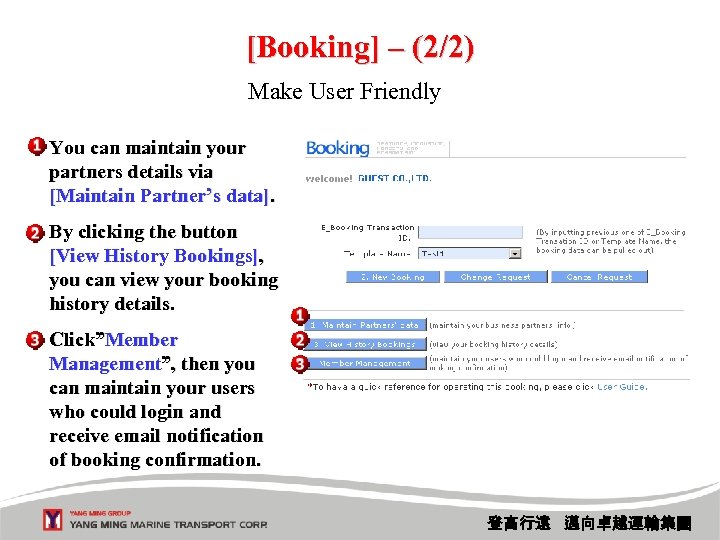Click the maintain your business partners info description
Image resolution: width=720 pixels, height=540 pixels.
pos(502,326)
